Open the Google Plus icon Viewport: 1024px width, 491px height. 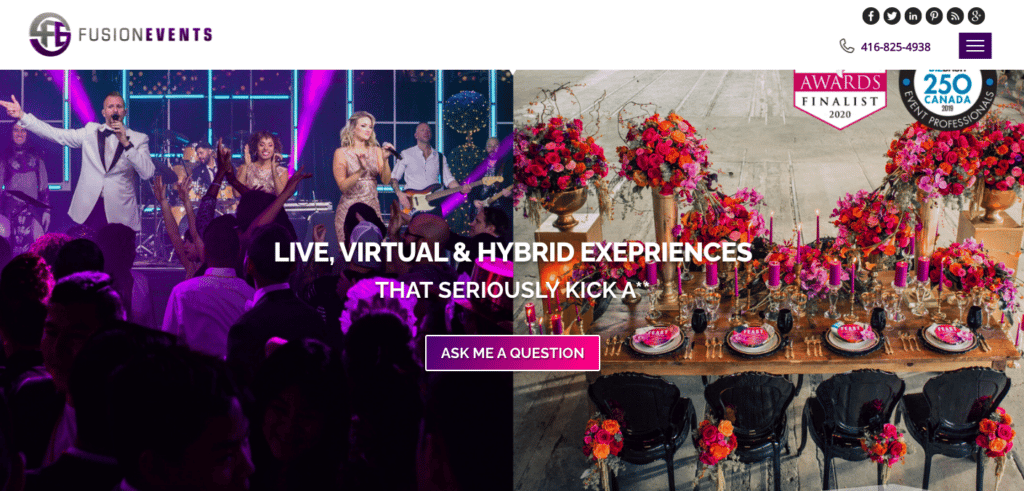[x=976, y=16]
